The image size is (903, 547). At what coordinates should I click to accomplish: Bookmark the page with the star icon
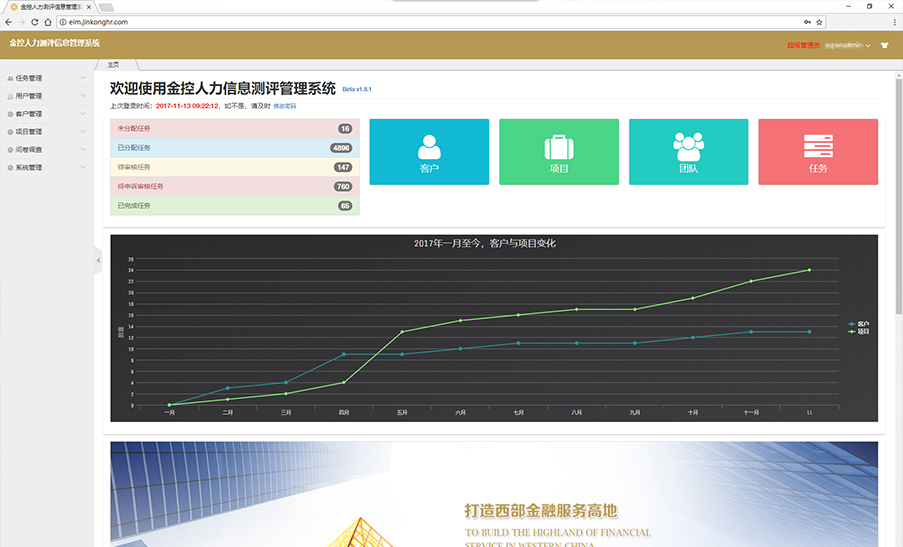(x=820, y=21)
